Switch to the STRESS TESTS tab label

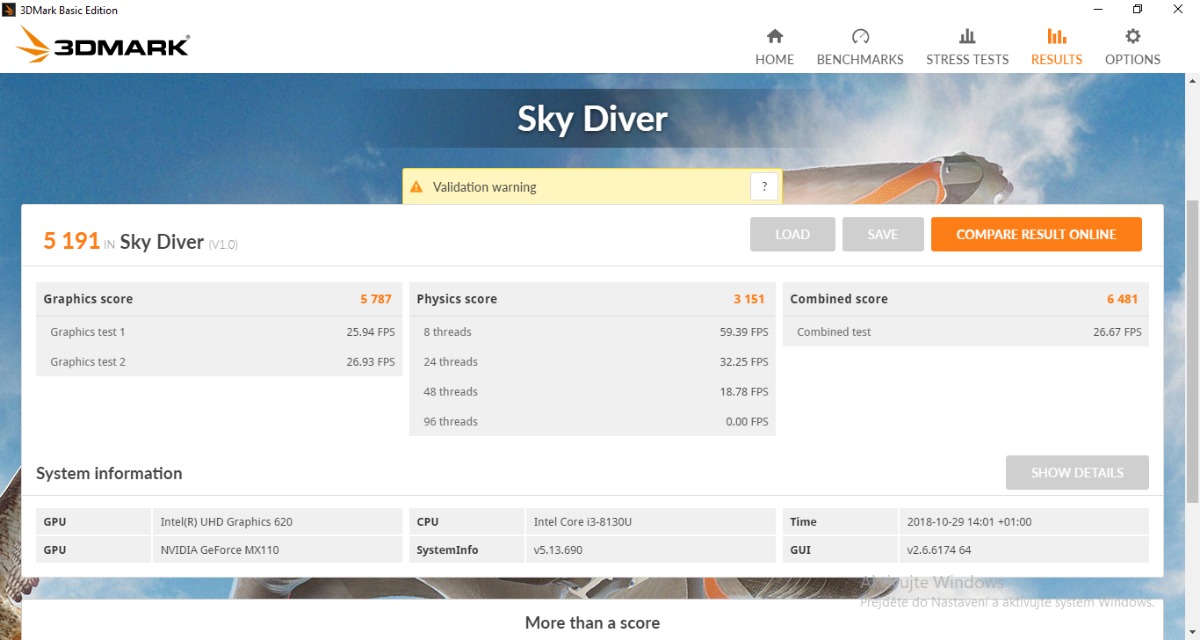pos(967,59)
